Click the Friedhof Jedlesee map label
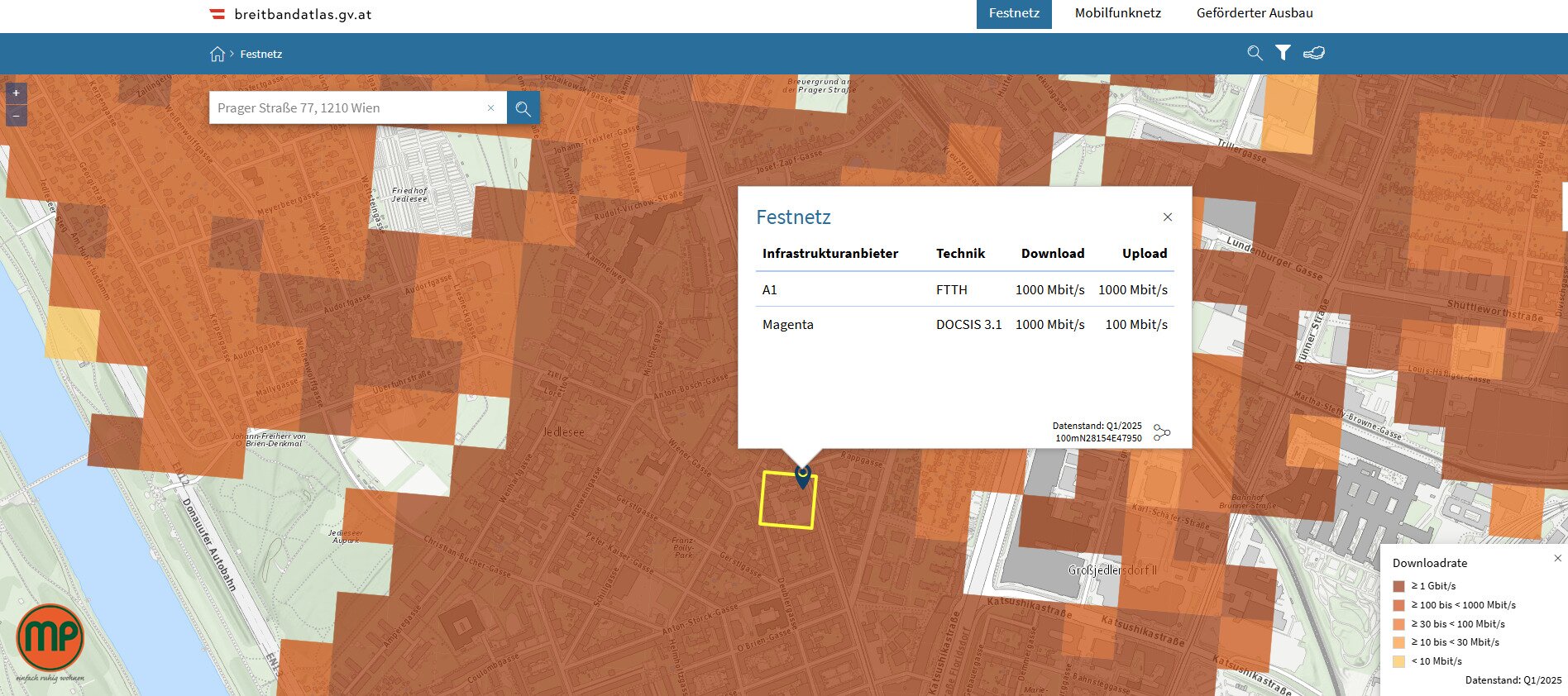The height and width of the screenshot is (696, 1568). pyautogui.click(x=410, y=194)
